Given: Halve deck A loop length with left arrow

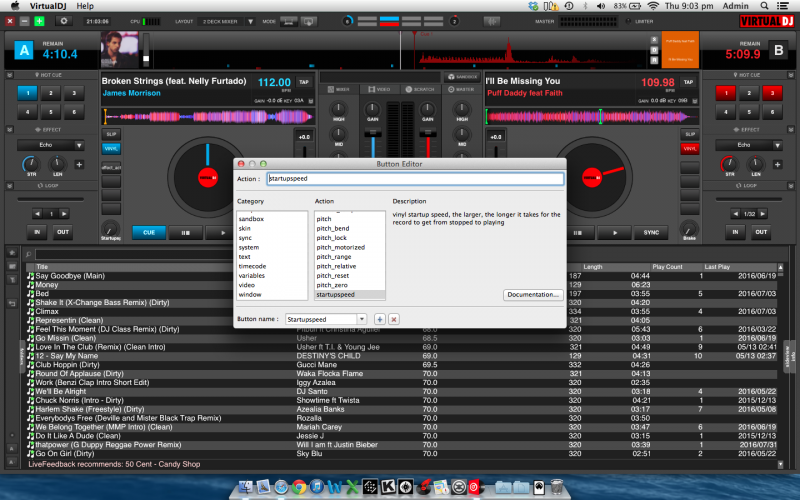Looking at the screenshot, I should pos(37,214).
